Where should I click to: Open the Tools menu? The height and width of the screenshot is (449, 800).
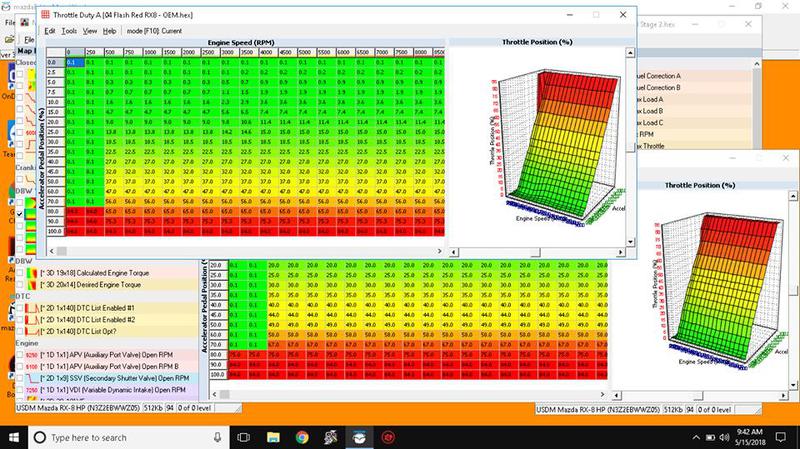pos(69,32)
